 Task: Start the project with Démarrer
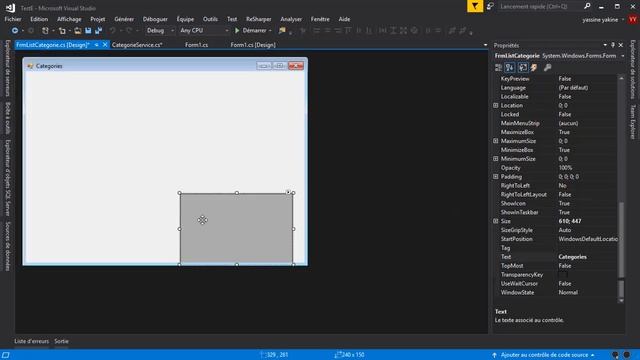click(x=251, y=31)
